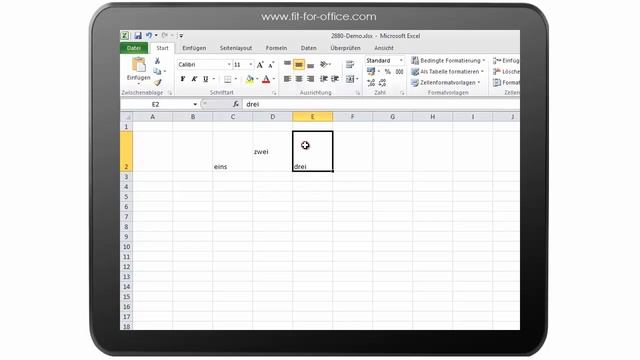Select column E header
Viewport: 640px width, 360px height.
point(313,117)
